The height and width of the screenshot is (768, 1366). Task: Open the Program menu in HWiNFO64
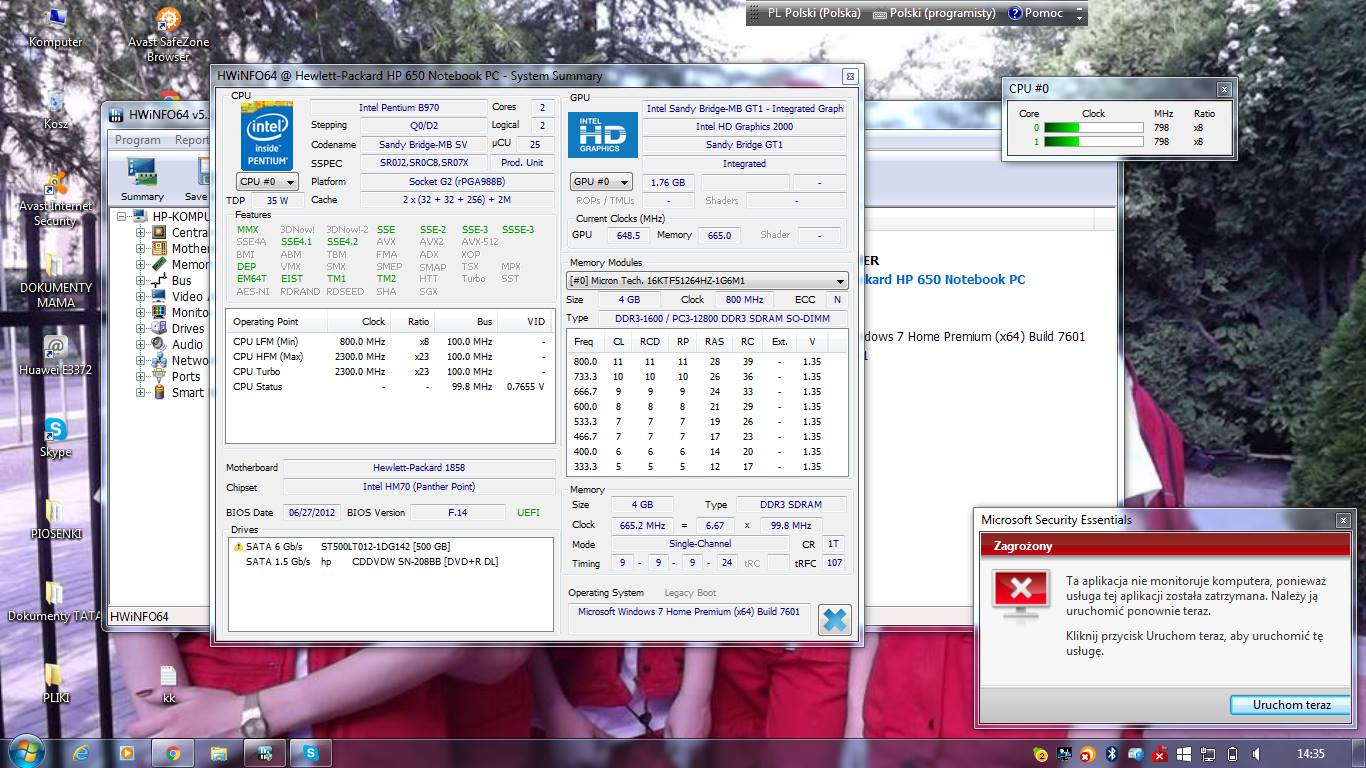[x=137, y=140]
